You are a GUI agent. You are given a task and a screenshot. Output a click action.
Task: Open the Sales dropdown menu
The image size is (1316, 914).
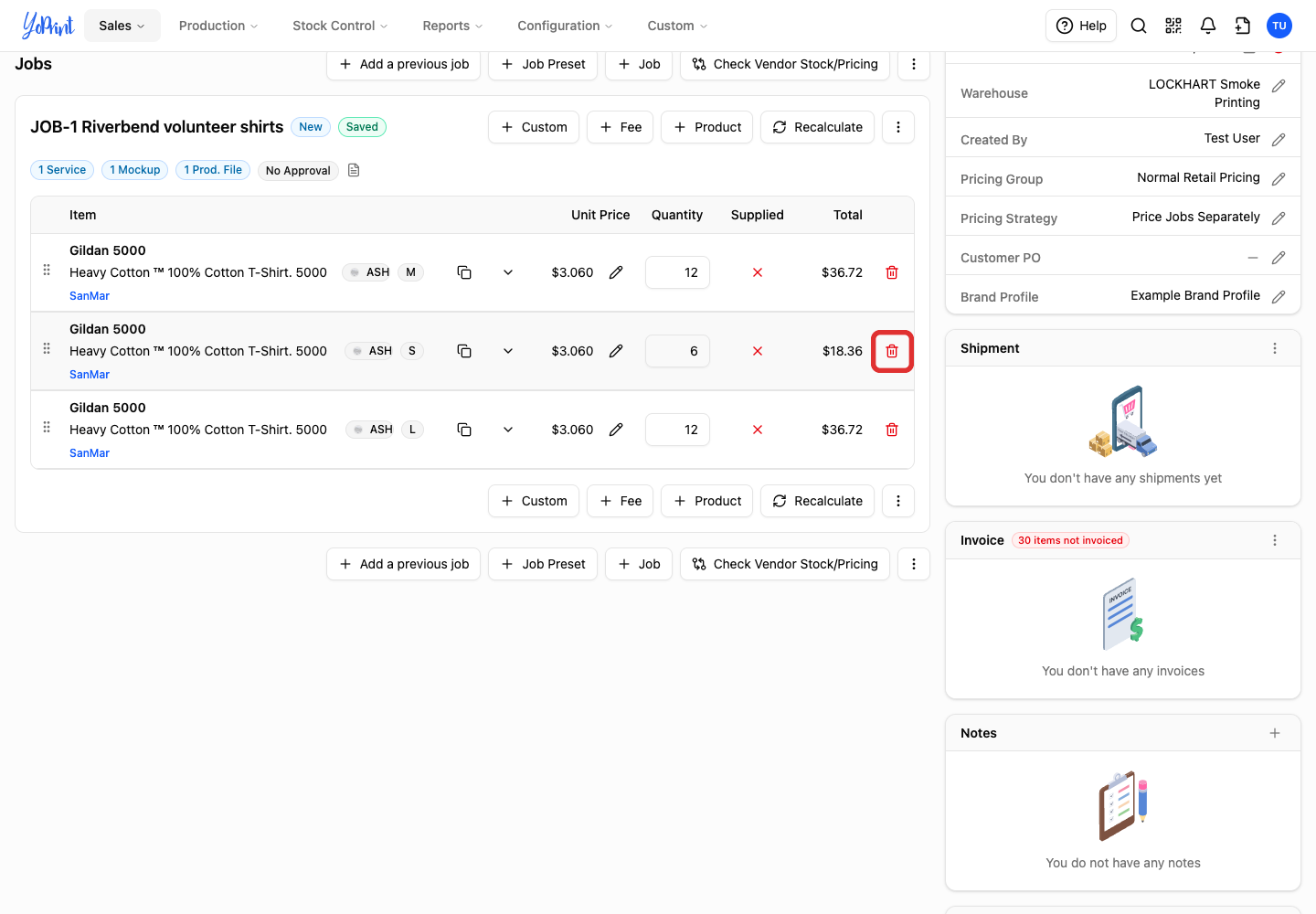[122, 26]
